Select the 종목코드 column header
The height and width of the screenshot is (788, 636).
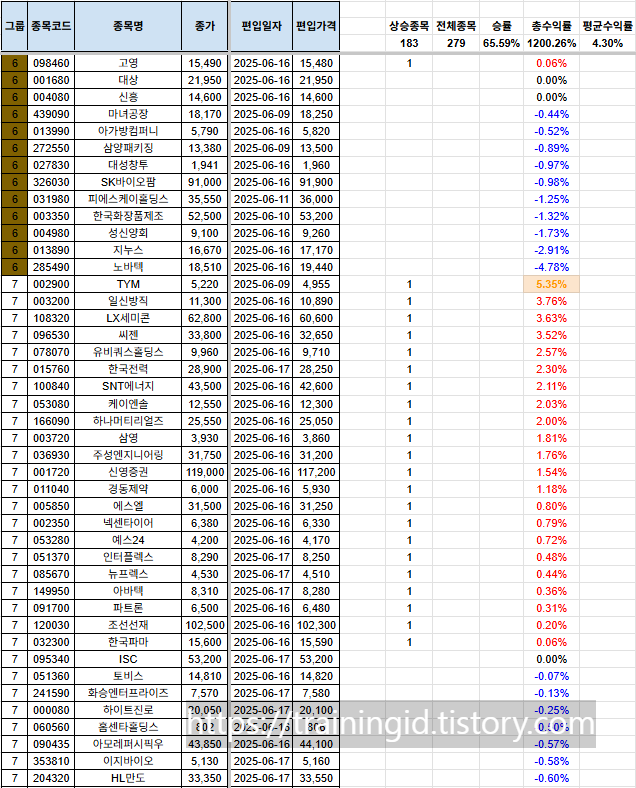(x=51, y=26)
